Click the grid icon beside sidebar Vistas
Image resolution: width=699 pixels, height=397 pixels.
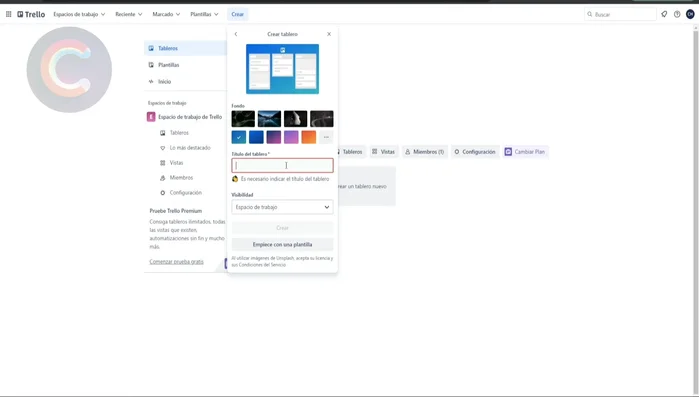[x=163, y=163]
